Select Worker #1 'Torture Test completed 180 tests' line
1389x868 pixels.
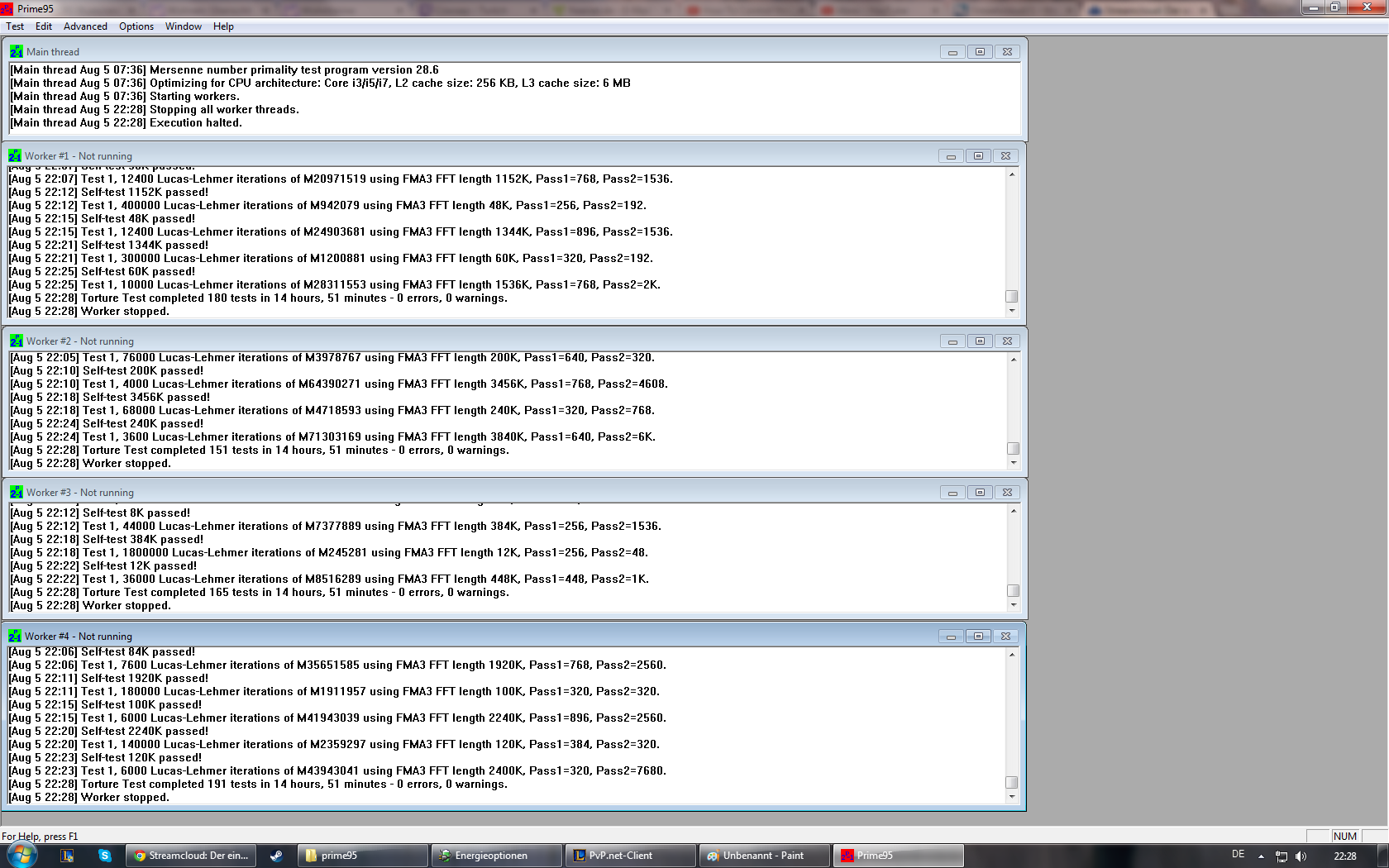pos(258,298)
